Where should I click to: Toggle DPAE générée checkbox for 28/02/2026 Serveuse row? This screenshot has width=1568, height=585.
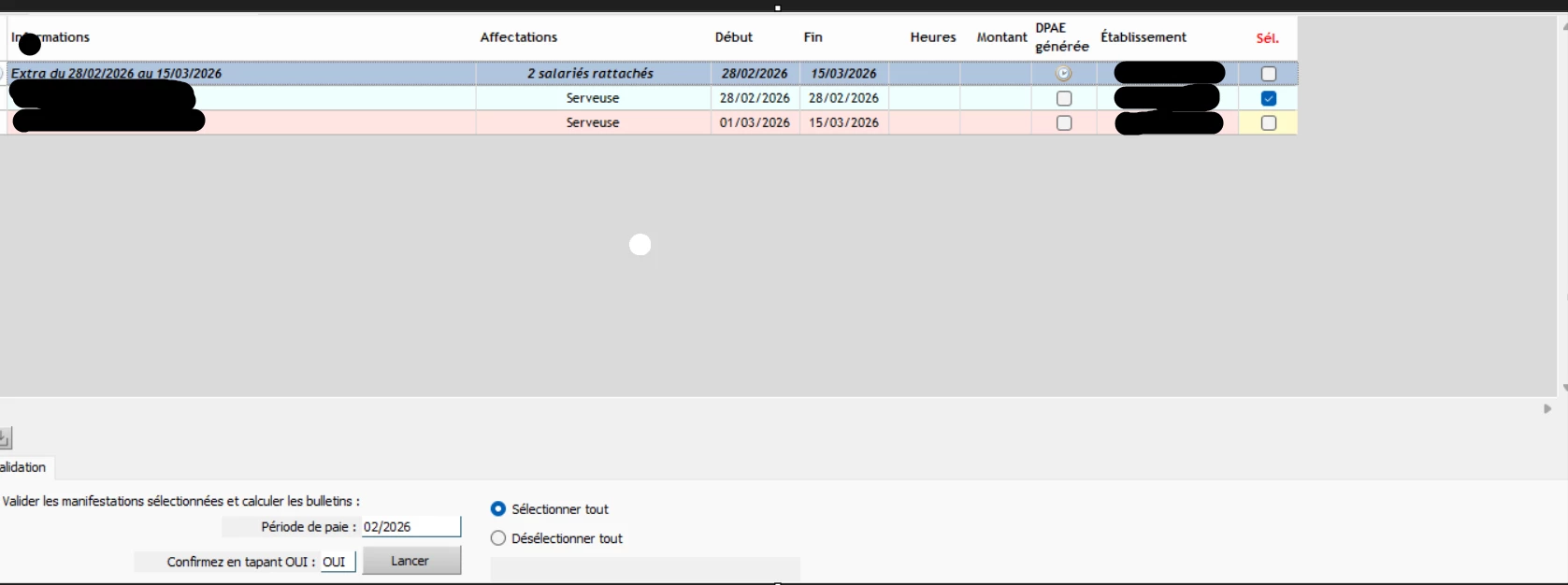pos(1064,98)
